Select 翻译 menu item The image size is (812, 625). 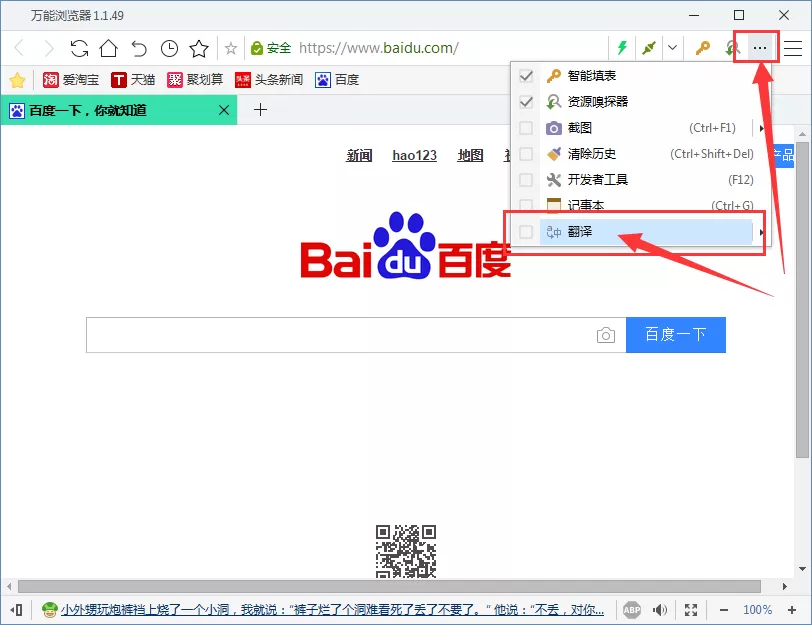click(646, 232)
